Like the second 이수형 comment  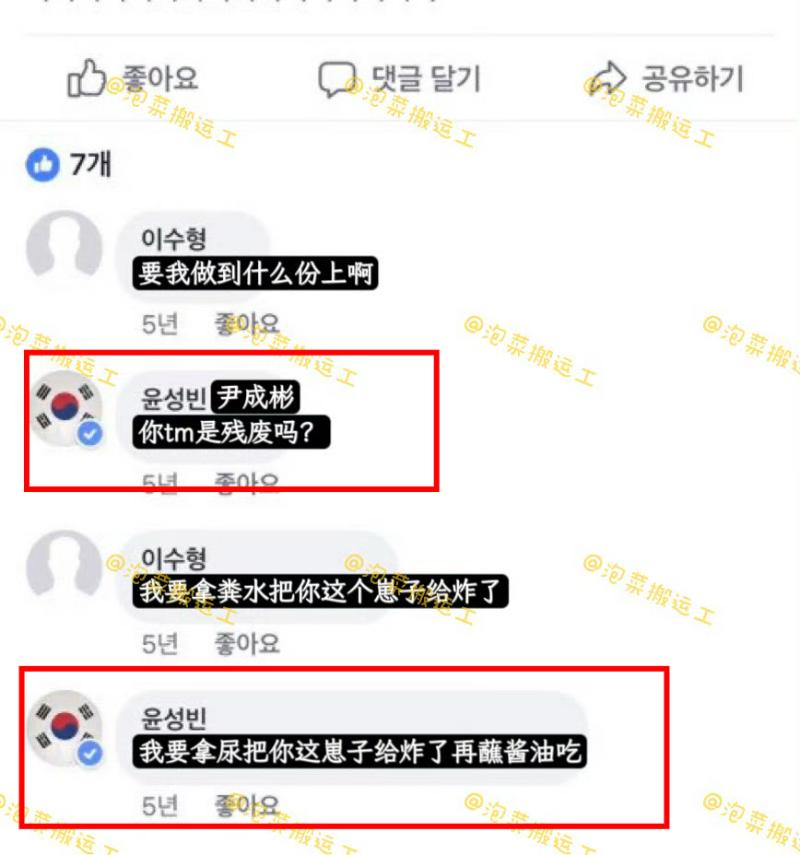click(246, 644)
